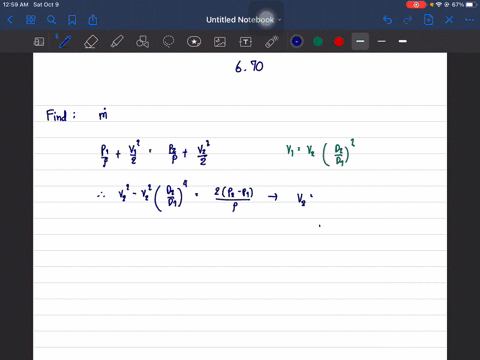Select the Shapes tool
This screenshot has width=480, height=360.
pos(142,42)
